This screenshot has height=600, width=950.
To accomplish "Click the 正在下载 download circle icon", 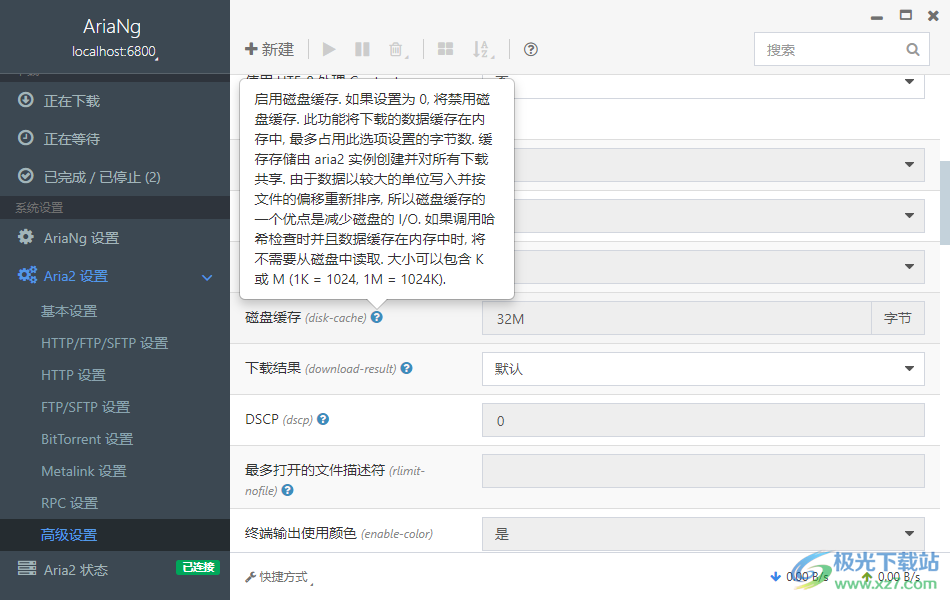I will 25,99.
